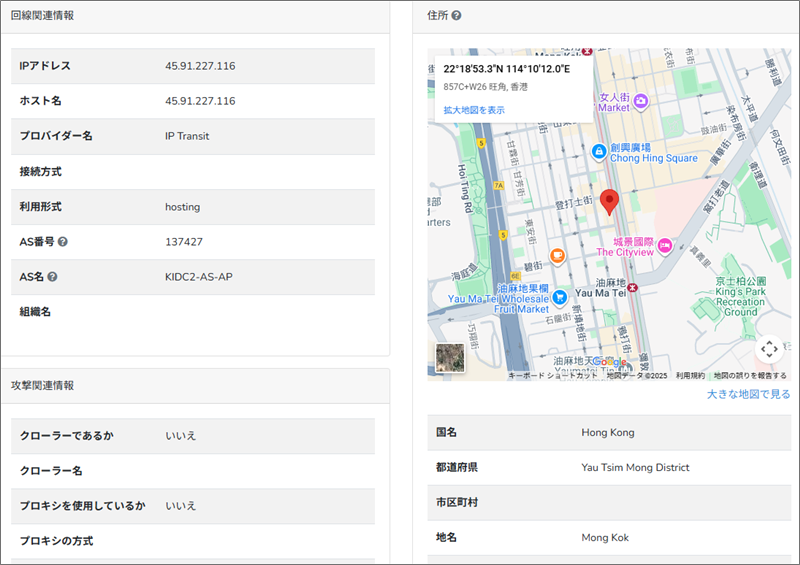The width and height of the screenshot is (800, 565).
Task: Click the red location pin on the map
Action: 610,201
